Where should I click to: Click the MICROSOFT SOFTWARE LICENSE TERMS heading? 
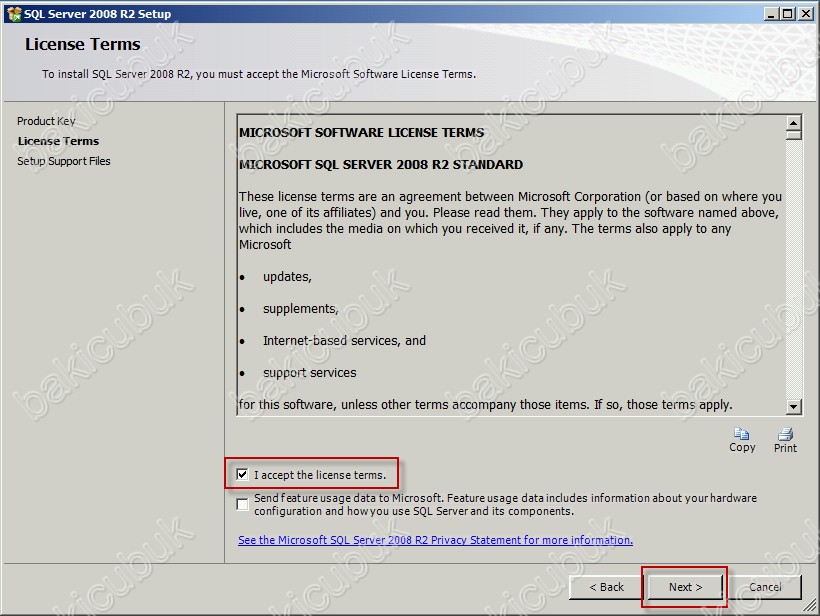click(361, 132)
